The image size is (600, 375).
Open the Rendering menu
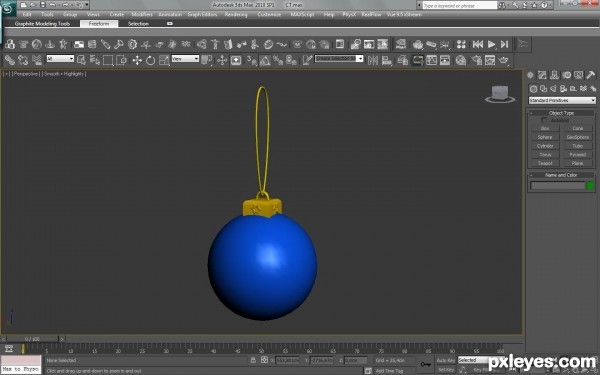[236, 14]
